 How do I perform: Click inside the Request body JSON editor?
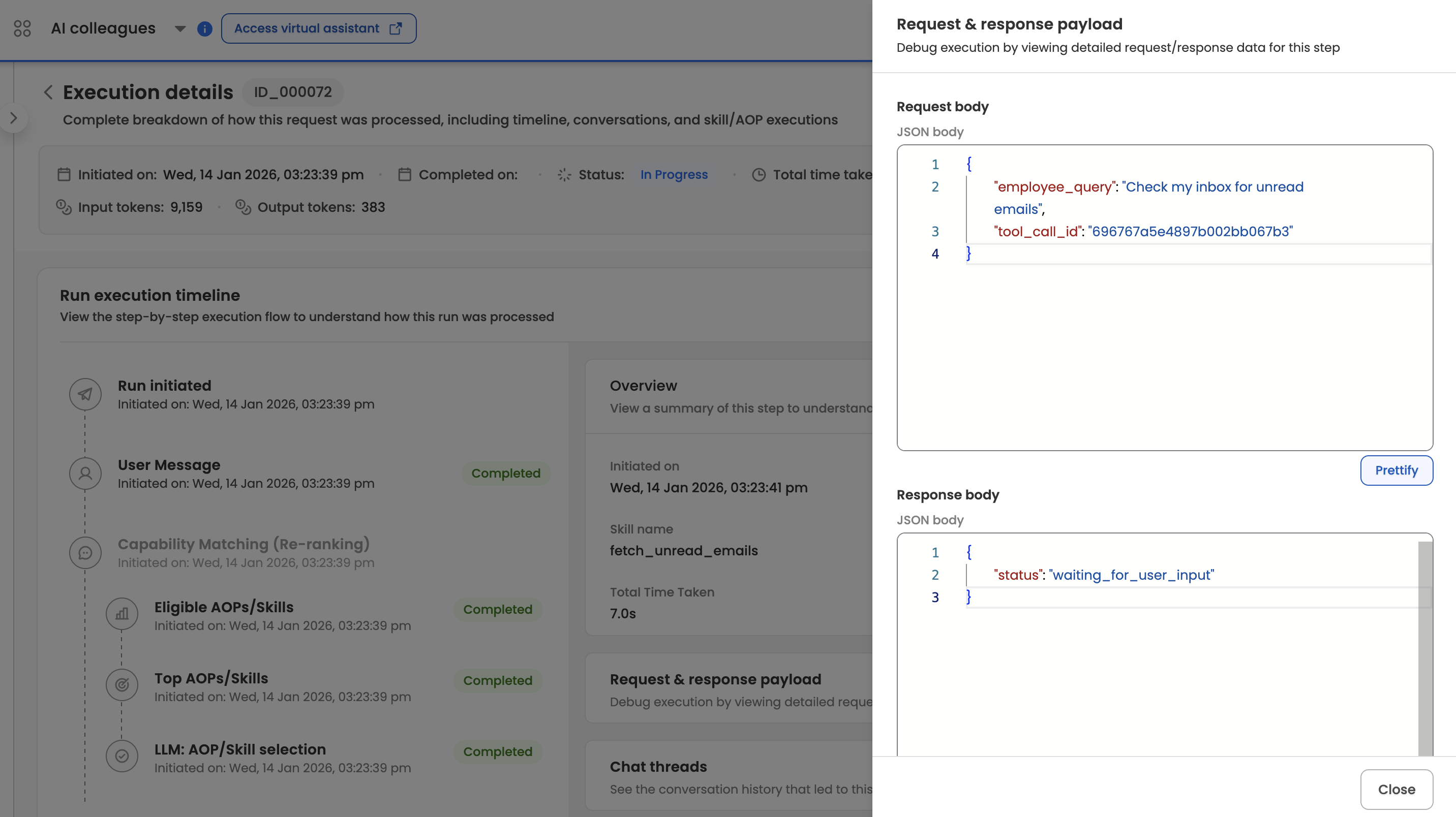click(1164, 350)
